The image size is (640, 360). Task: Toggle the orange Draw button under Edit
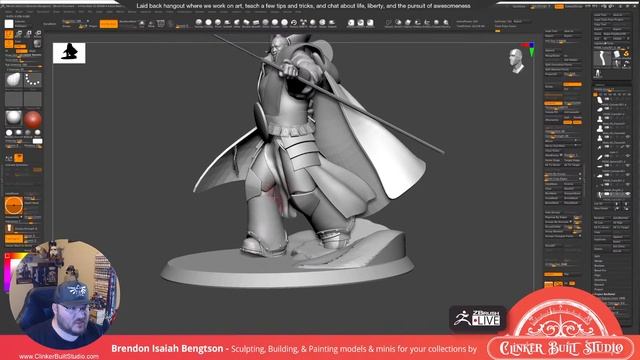pos(9,44)
